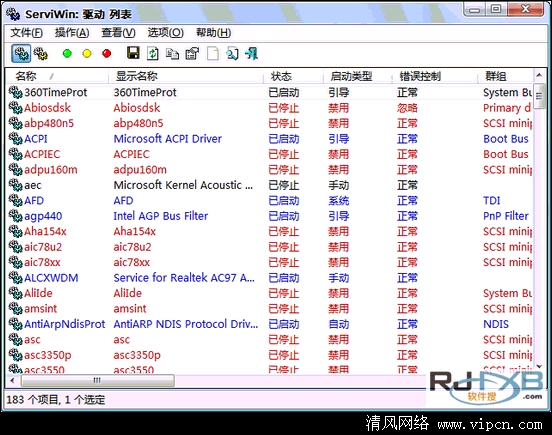
Task: Click gear icon beside AliIde
Action: pos(15,293)
